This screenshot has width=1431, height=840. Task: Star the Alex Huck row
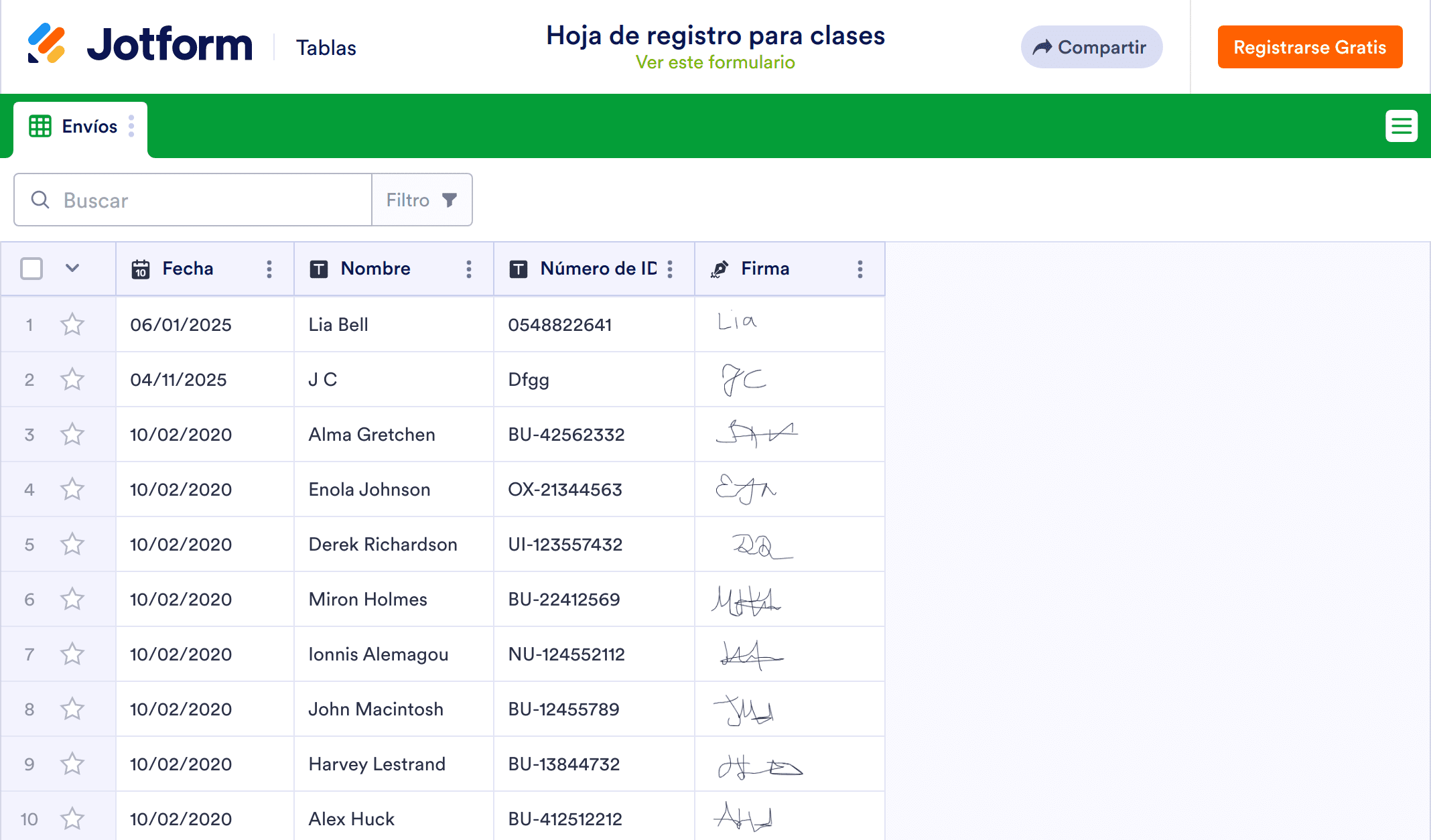(x=72, y=819)
